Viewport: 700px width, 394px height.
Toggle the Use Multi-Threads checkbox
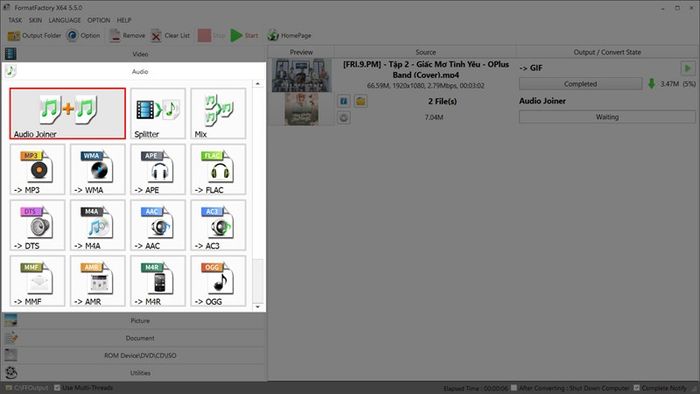[x=57, y=388]
